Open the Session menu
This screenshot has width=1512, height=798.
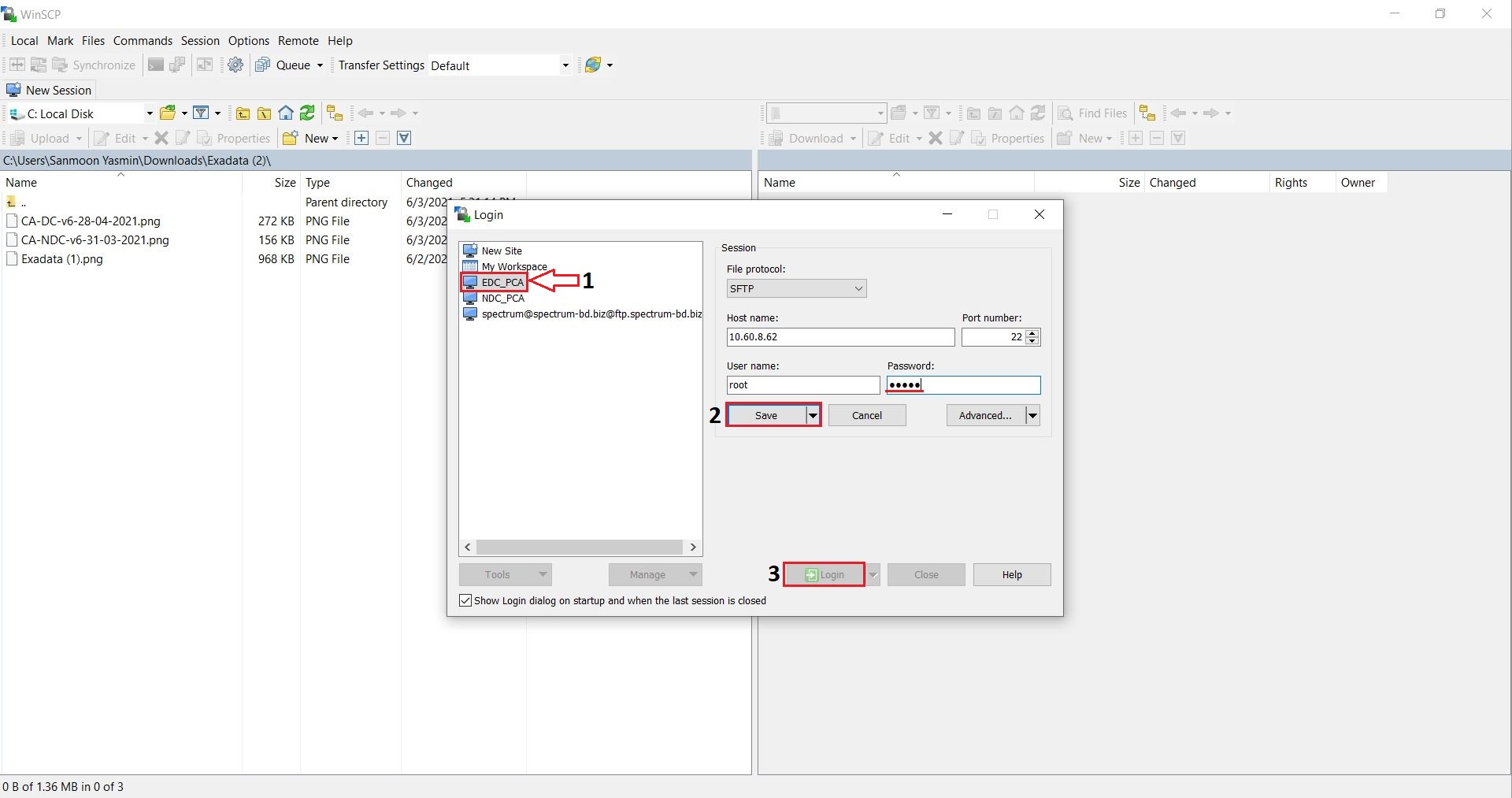(x=200, y=41)
